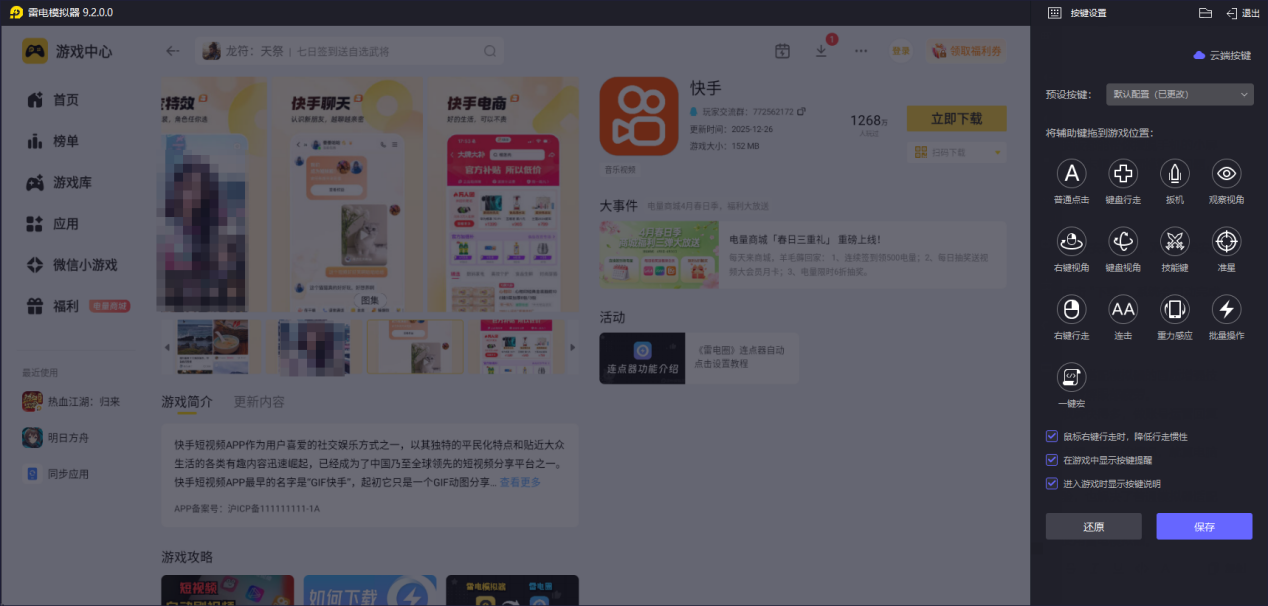1268x606 pixels.
Task: Click the 领取福利券 coupon button
Action: (966, 51)
